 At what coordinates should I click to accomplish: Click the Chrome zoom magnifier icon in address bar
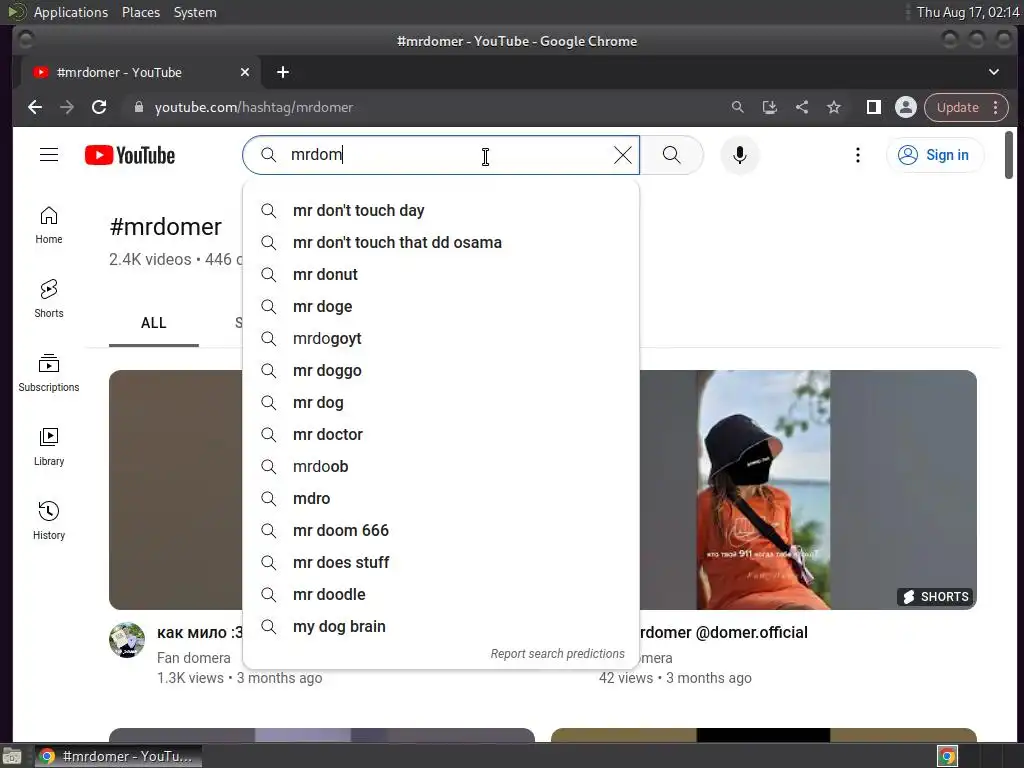[737, 107]
